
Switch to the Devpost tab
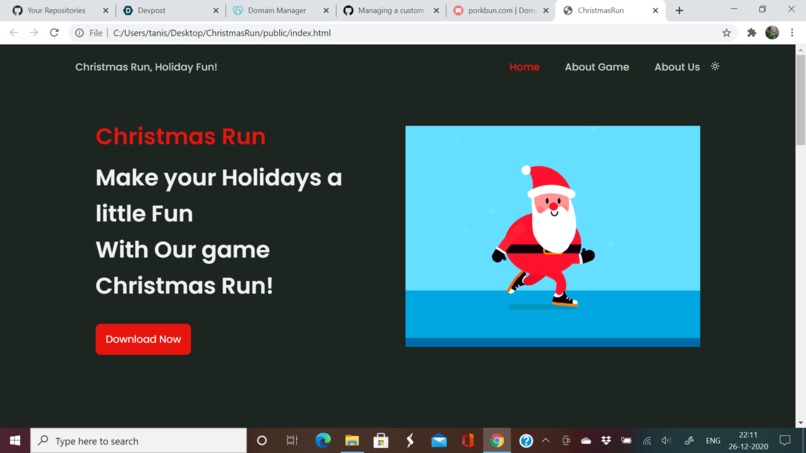click(x=151, y=10)
